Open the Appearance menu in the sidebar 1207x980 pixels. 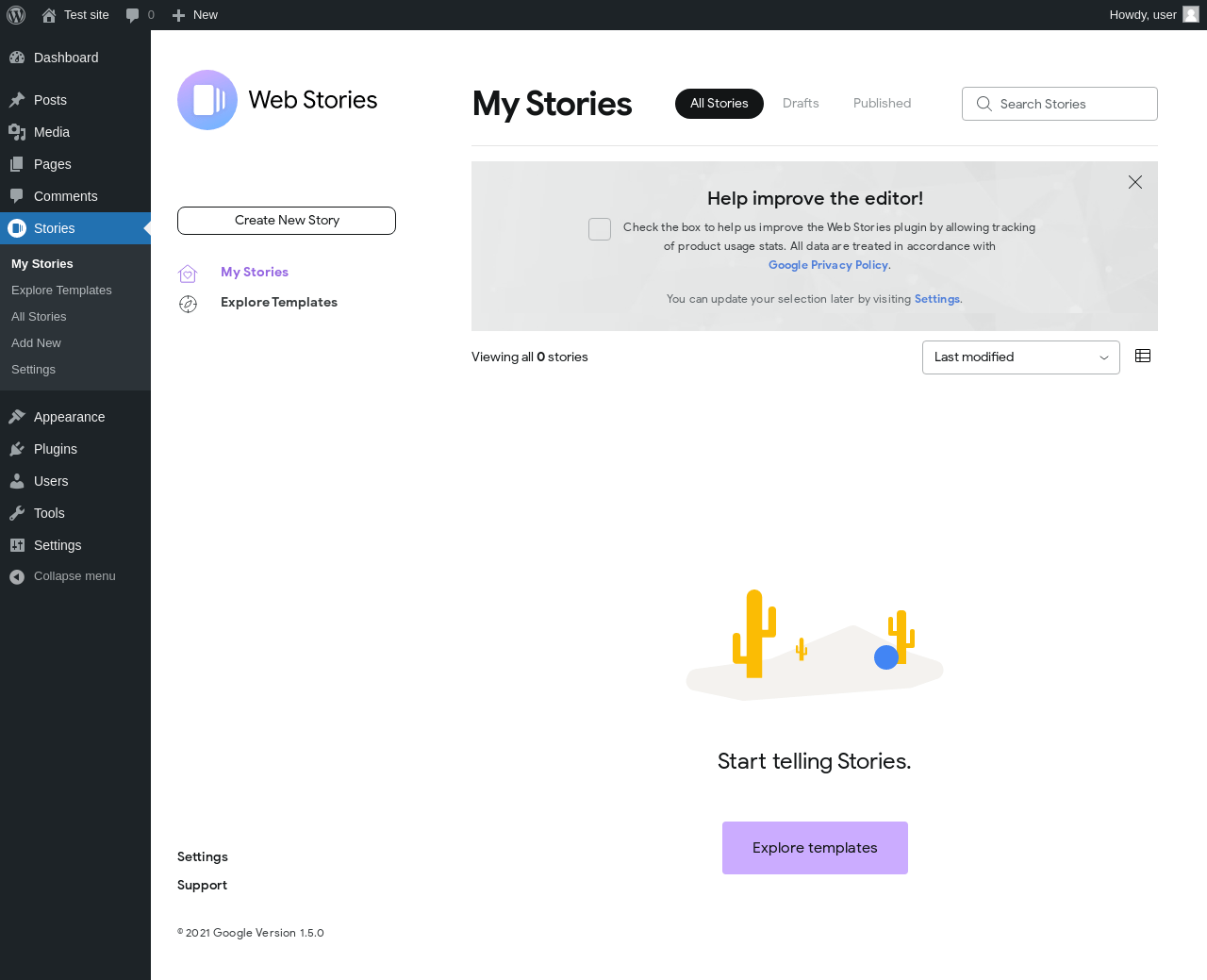pos(69,417)
